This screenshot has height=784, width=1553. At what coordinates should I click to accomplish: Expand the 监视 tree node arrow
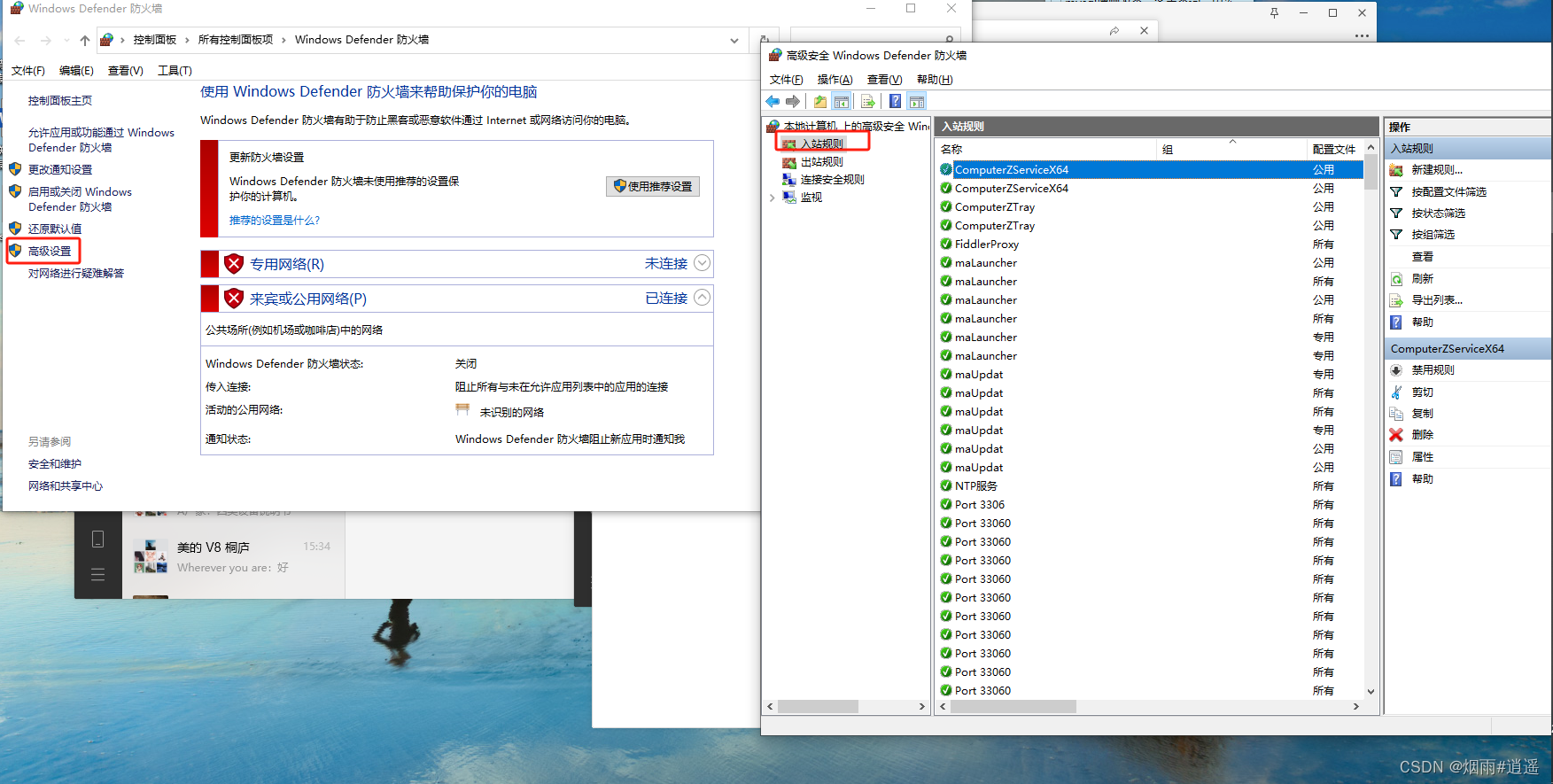[773, 198]
